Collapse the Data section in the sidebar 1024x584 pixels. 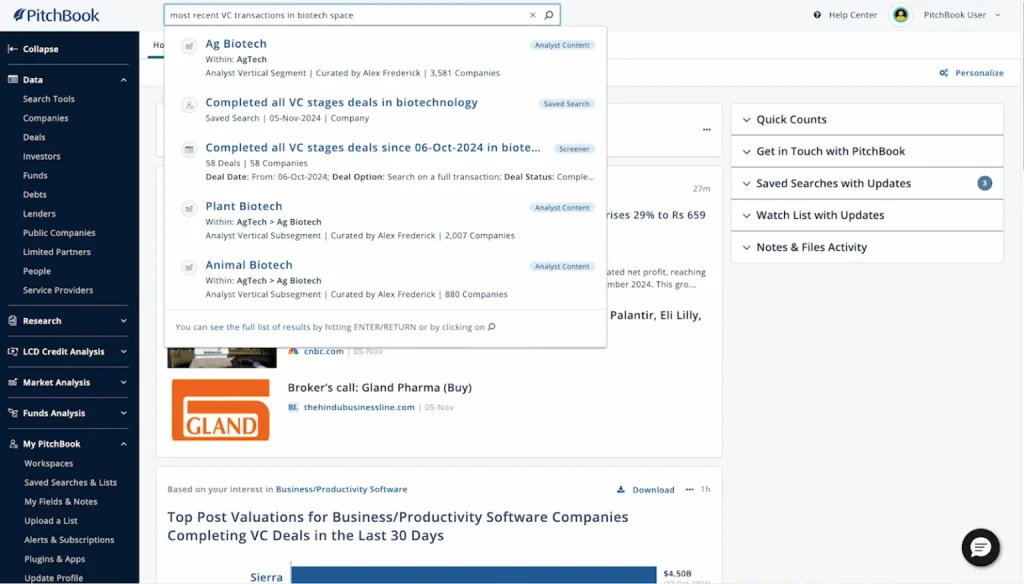(x=123, y=79)
